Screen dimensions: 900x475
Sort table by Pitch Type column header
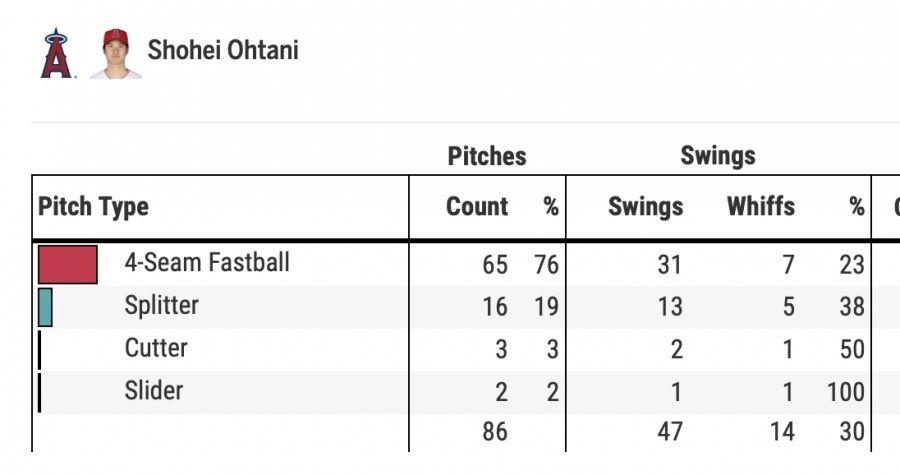(x=93, y=207)
